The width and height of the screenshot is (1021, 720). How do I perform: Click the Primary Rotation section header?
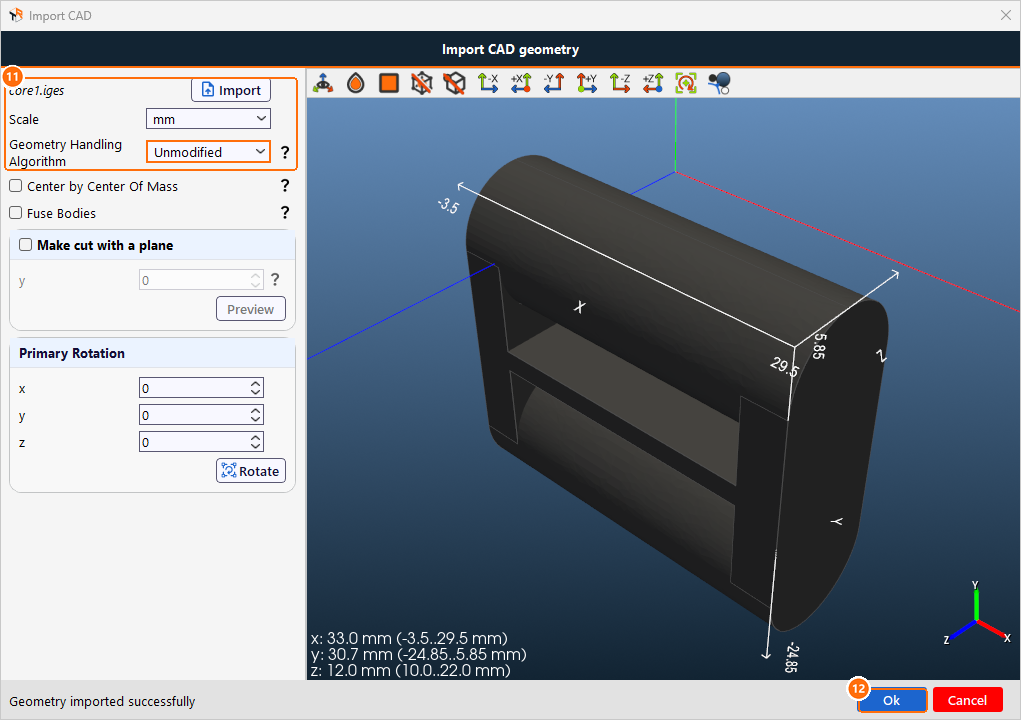152,353
